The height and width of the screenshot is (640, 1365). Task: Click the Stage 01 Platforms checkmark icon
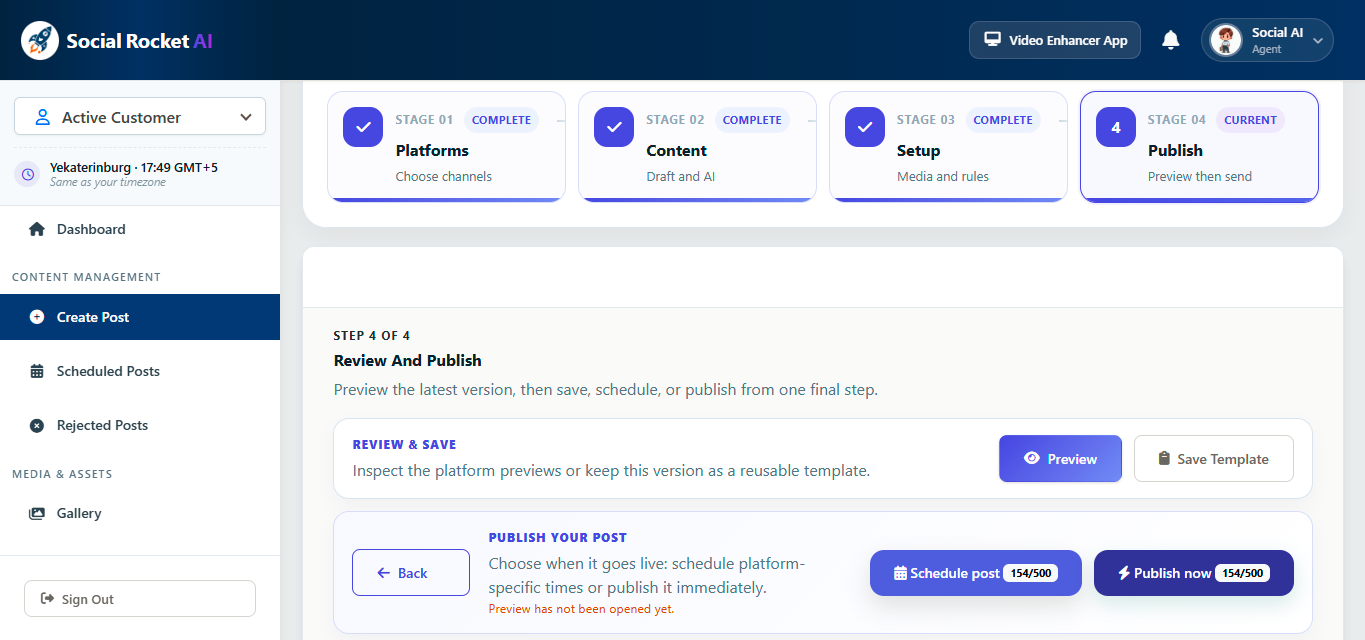363,127
